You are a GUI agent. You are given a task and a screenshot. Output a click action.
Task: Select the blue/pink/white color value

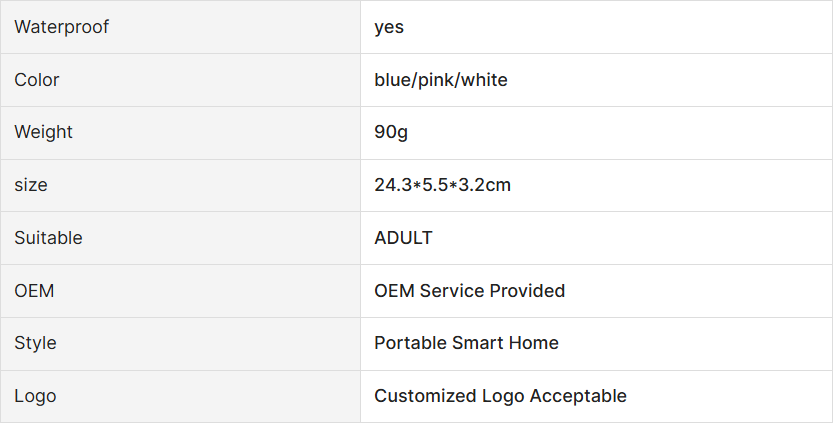tap(440, 80)
